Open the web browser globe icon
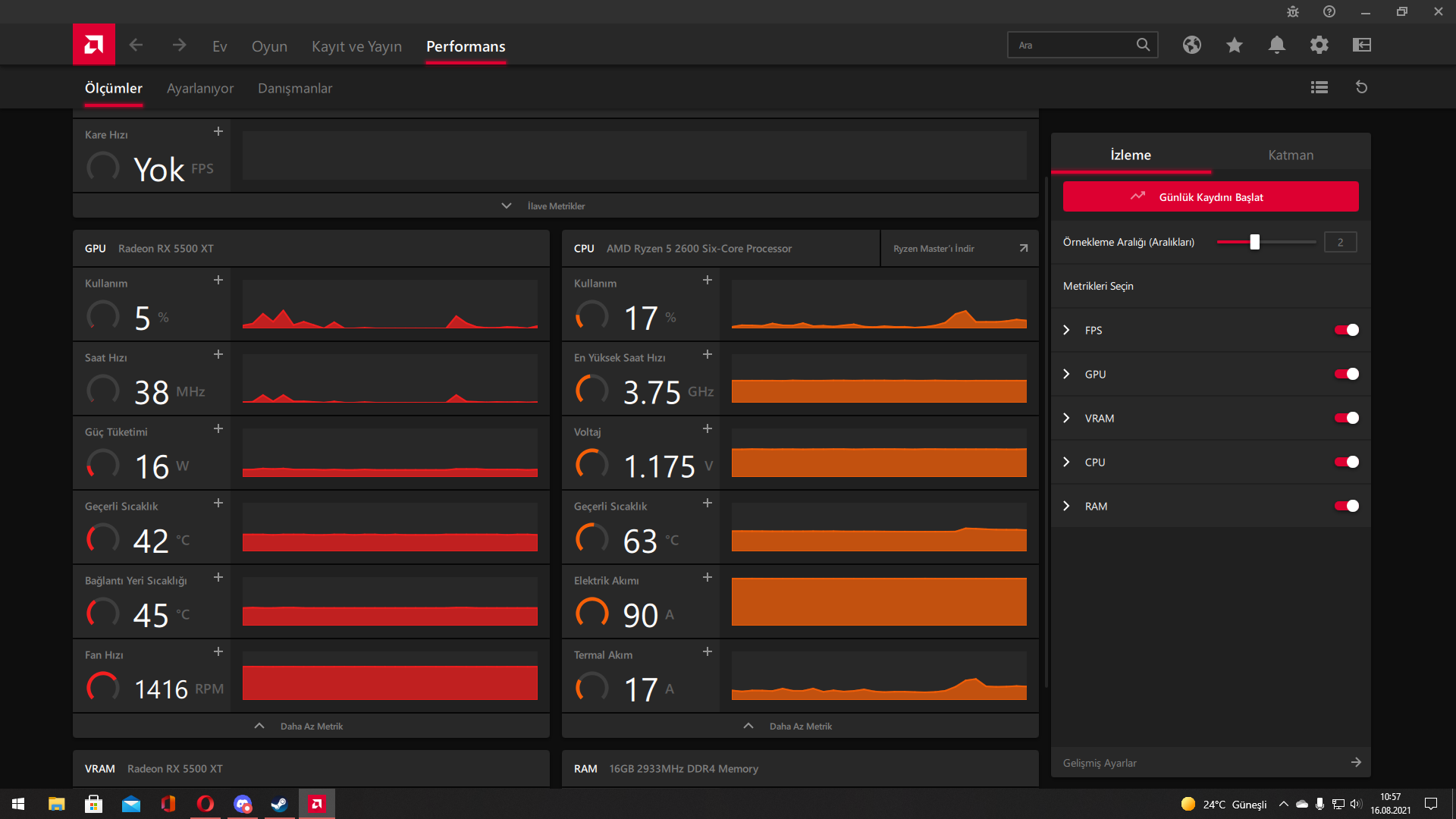 coord(1192,45)
